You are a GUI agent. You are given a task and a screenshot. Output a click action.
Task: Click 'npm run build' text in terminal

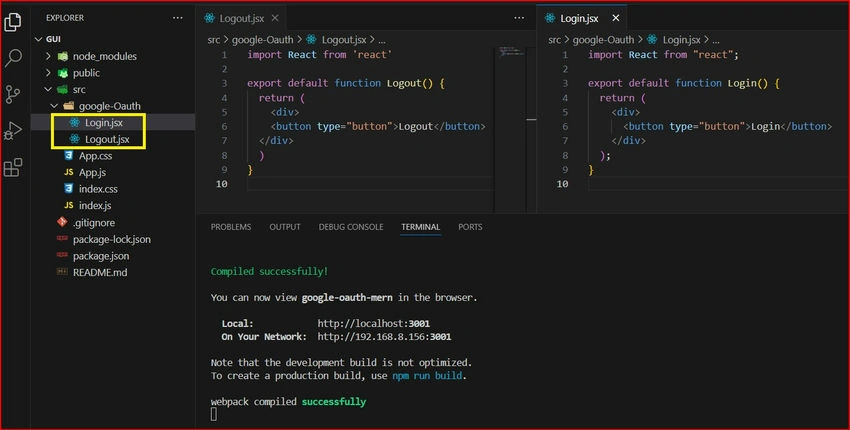(x=427, y=375)
